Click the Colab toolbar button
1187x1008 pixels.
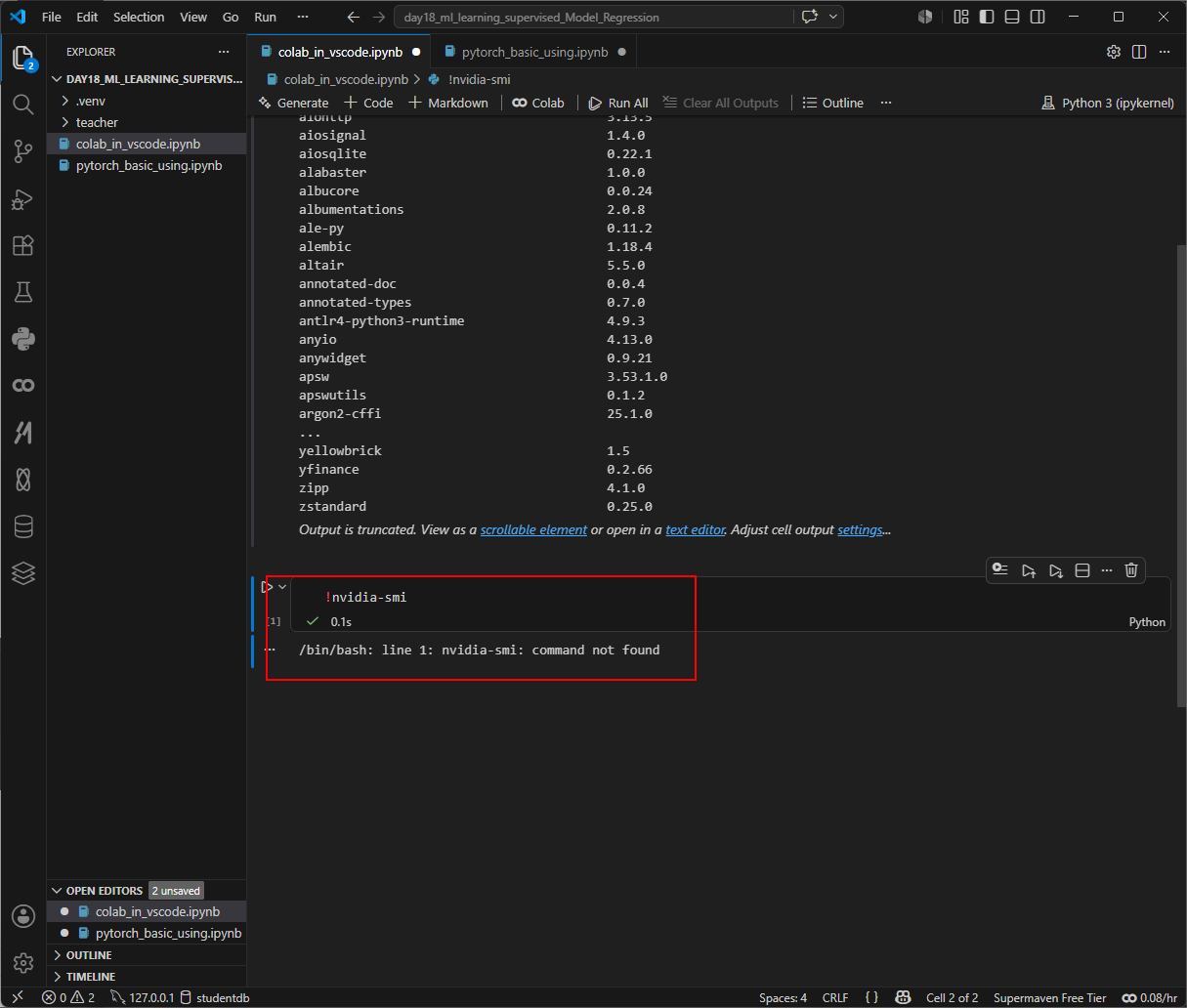(x=538, y=103)
